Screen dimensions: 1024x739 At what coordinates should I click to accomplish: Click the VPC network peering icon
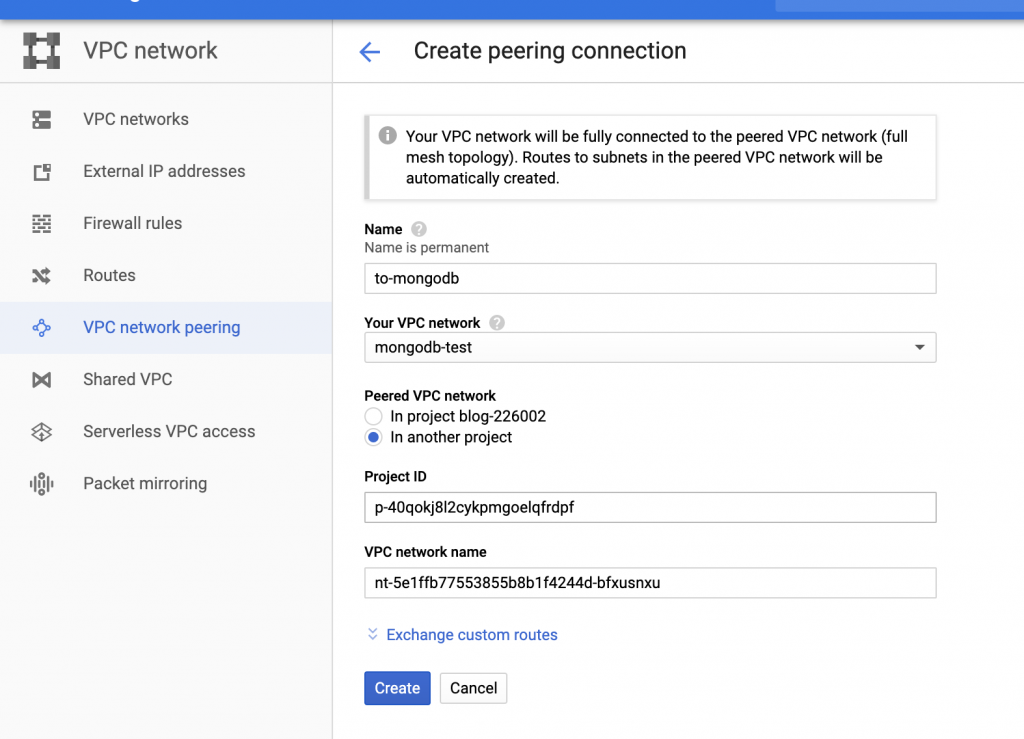pyautogui.click(x=42, y=328)
